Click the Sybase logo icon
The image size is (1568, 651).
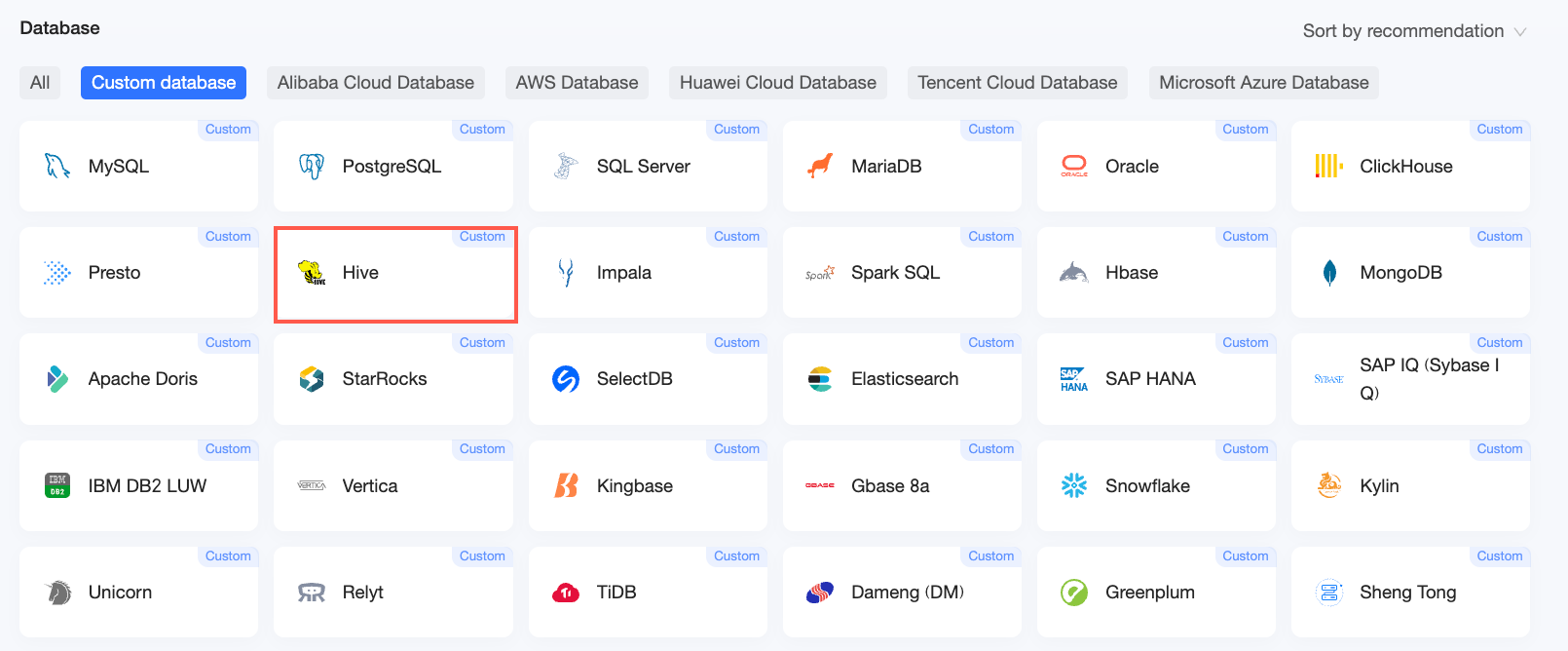pos(1328,379)
